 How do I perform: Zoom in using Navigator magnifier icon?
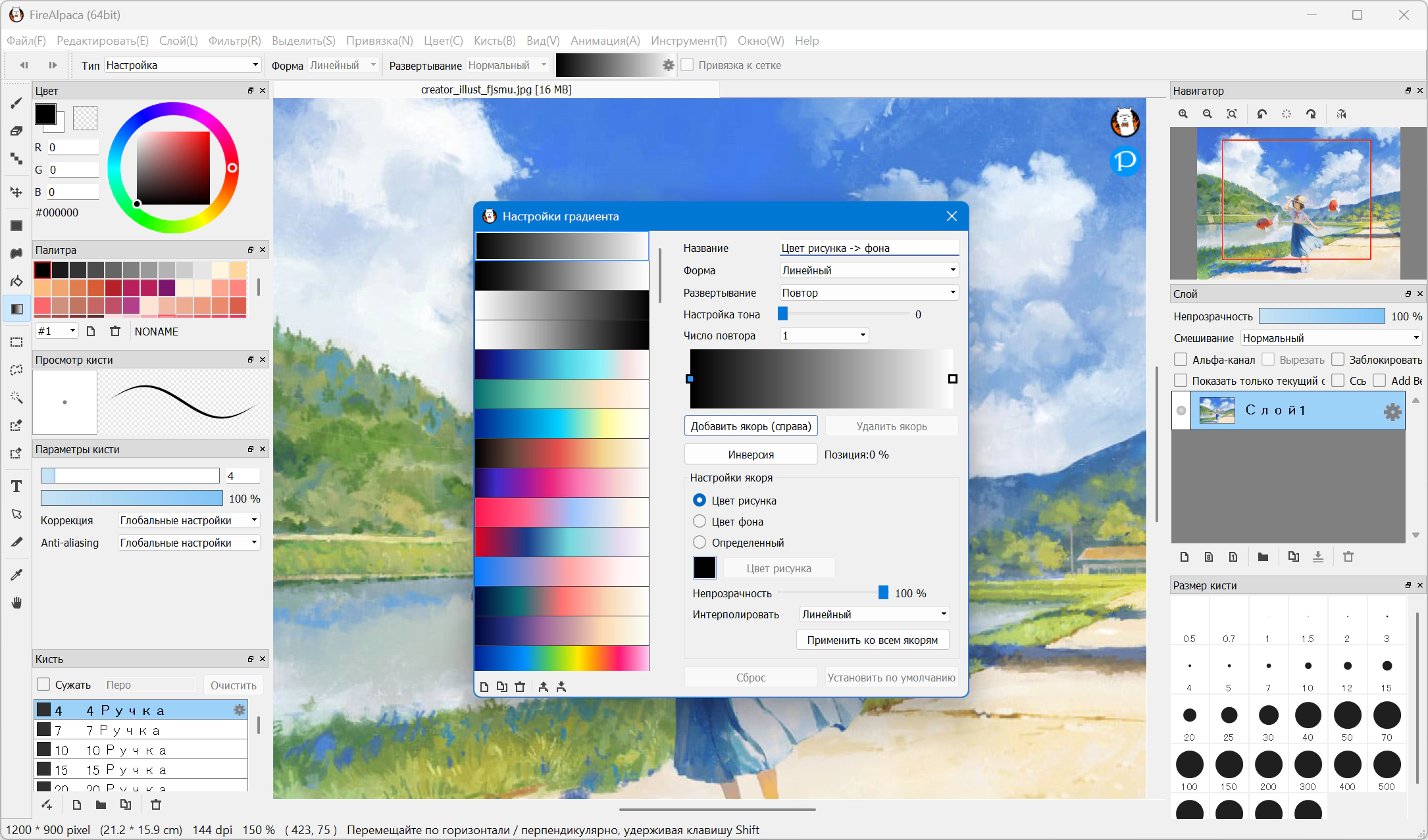point(1183,114)
